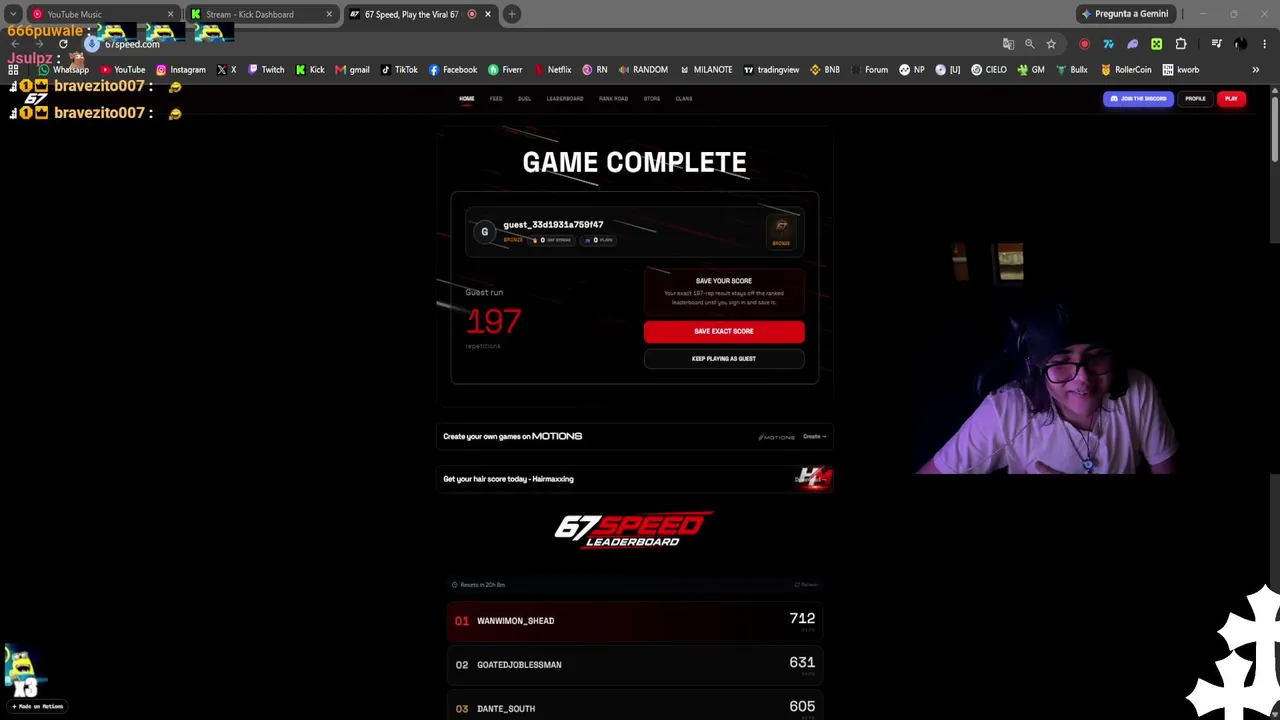Bookmark this page with the star icon

pos(1051,44)
